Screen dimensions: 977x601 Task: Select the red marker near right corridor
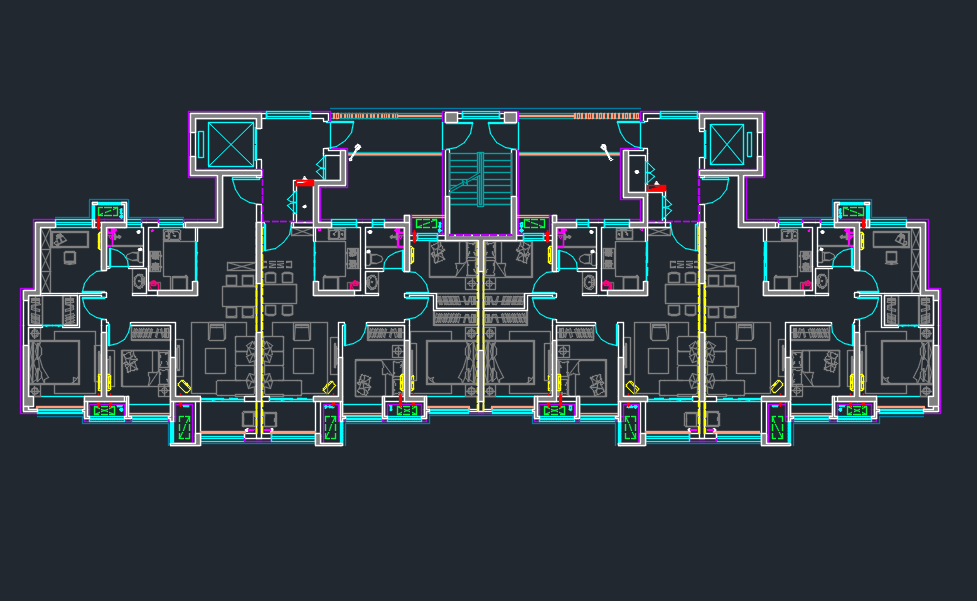656,187
